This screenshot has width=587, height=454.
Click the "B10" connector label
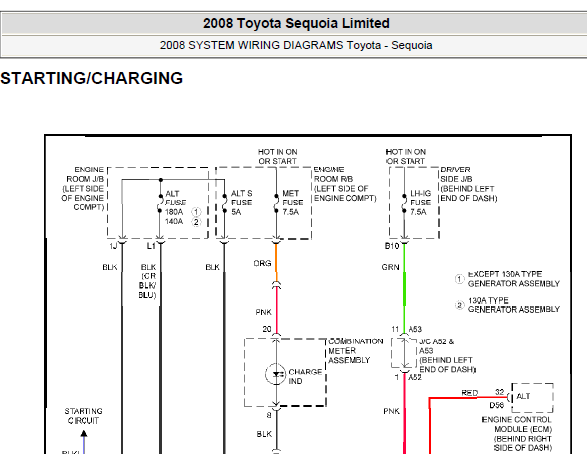(392, 246)
